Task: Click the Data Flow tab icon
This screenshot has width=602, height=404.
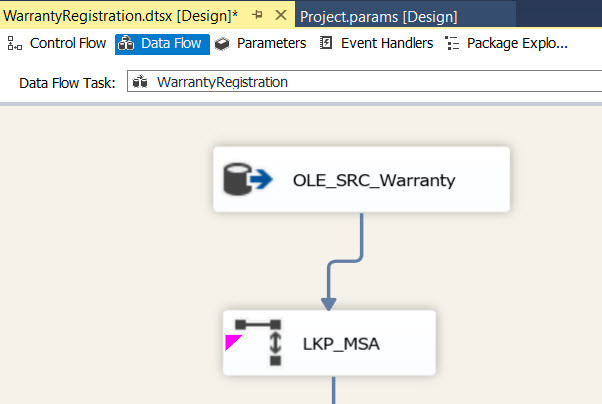Action: pyautogui.click(x=127, y=44)
